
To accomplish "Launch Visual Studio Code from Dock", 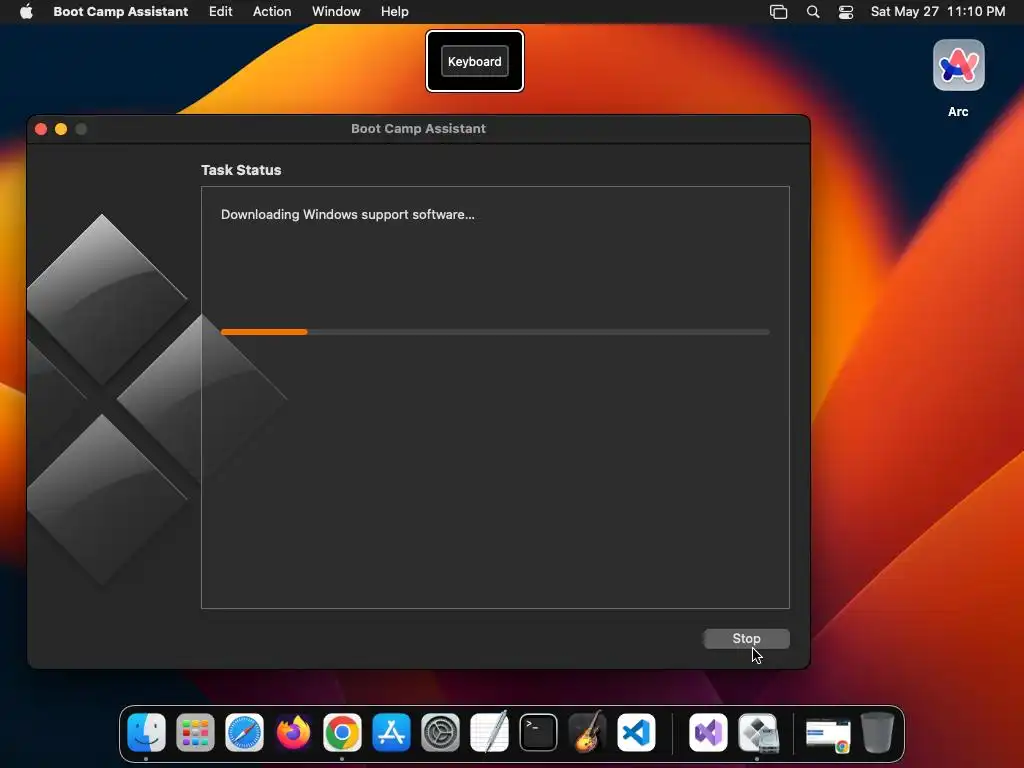I will tap(636, 732).
